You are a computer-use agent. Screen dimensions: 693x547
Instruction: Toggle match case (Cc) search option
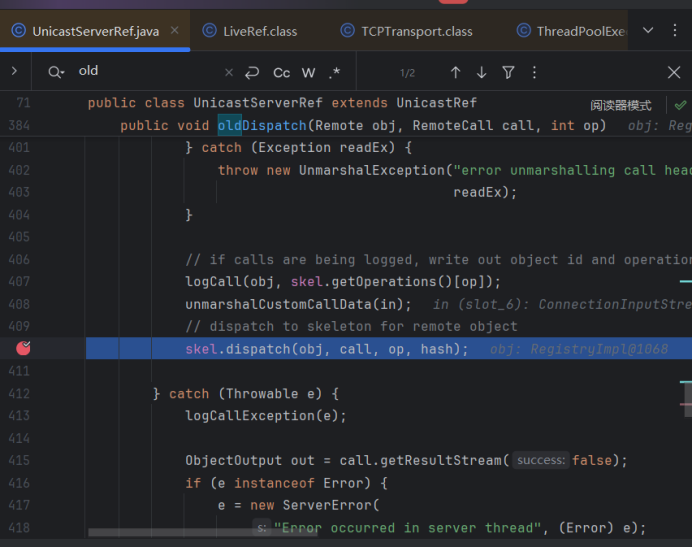tap(282, 72)
